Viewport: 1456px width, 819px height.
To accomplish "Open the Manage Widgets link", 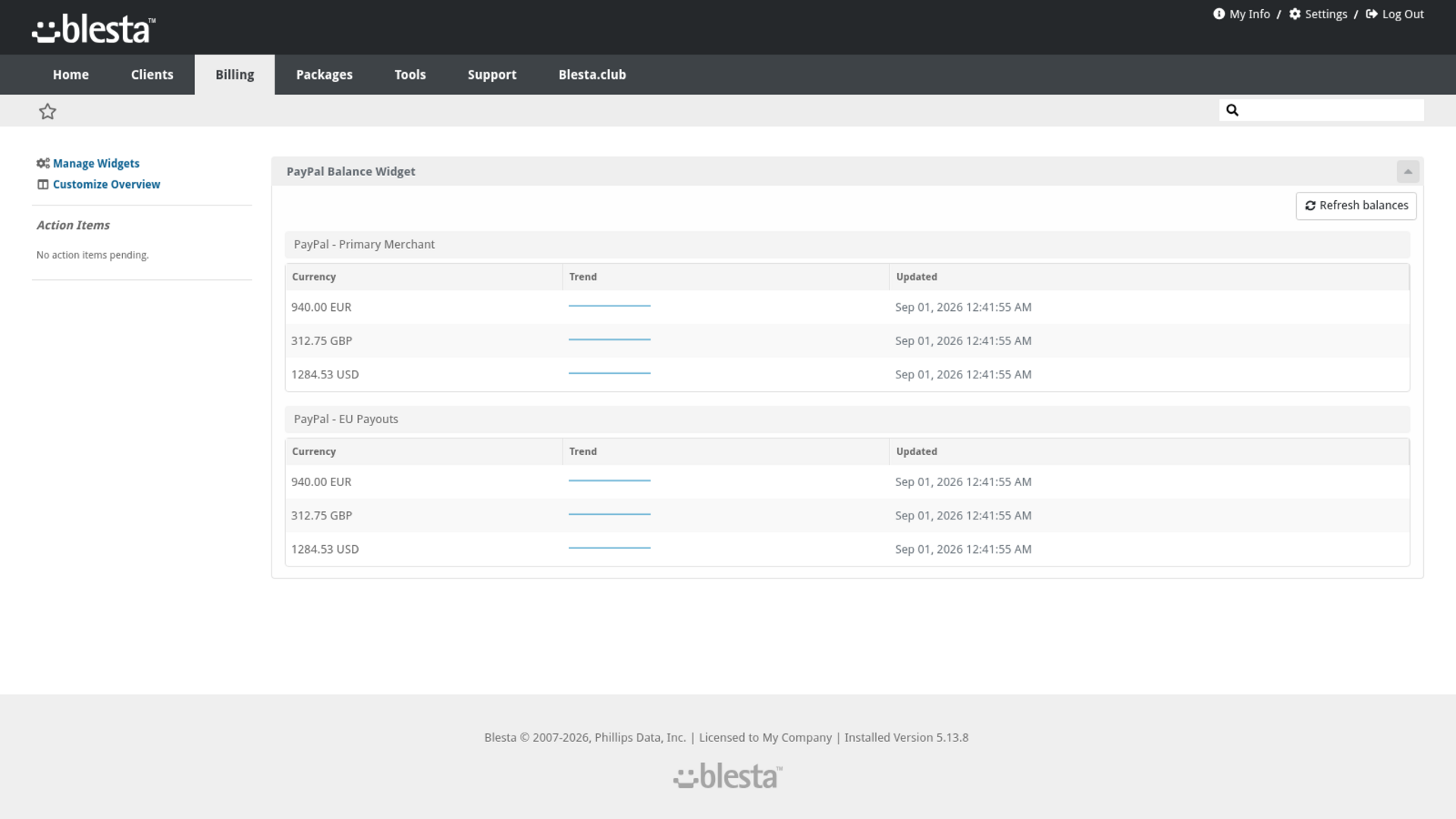I will [96, 163].
